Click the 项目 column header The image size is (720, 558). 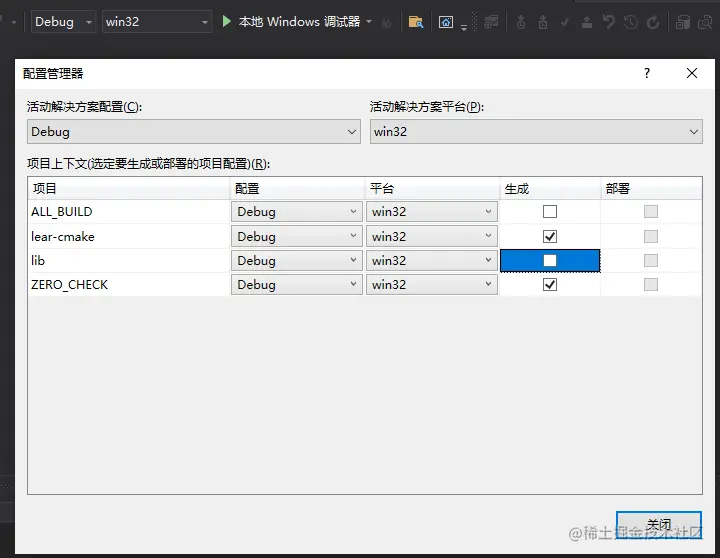129,188
